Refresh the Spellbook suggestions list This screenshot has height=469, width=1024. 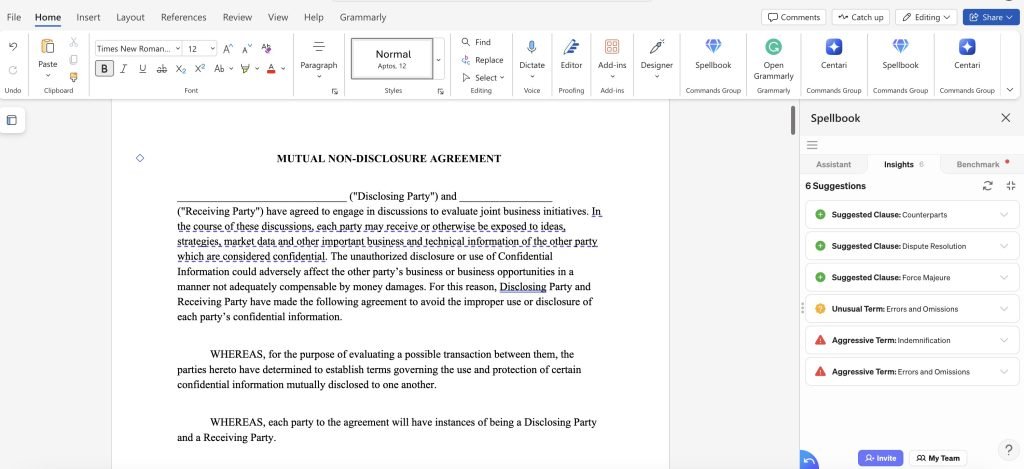(x=988, y=186)
